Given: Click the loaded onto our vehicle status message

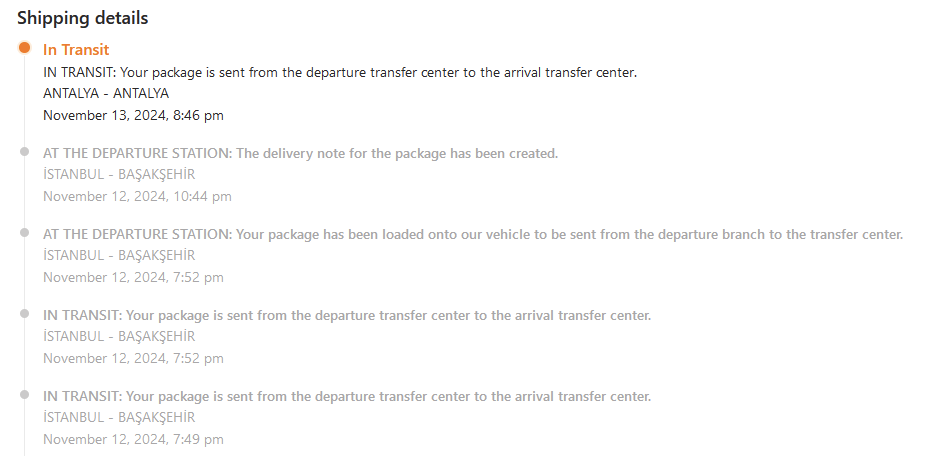Looking at the screenshot, I should 473,234.
